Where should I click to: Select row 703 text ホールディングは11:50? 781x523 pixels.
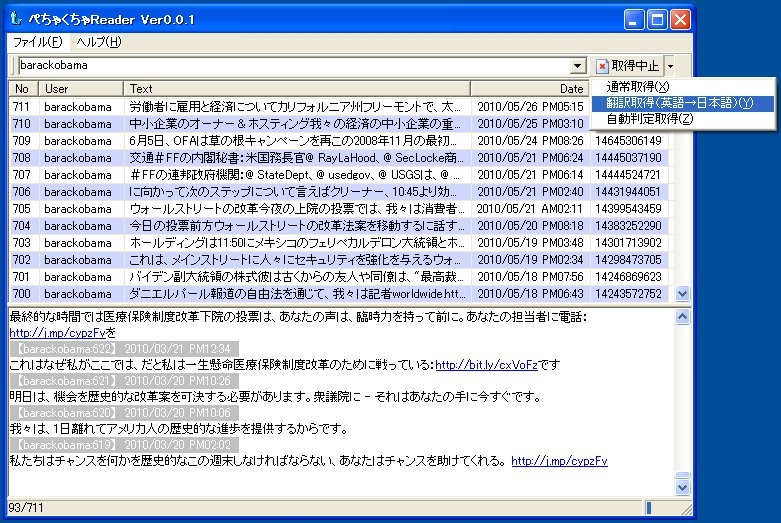pos(296,243)
